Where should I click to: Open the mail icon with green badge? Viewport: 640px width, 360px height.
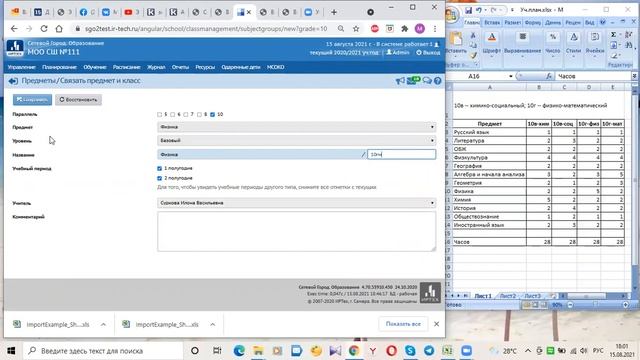(x=413, y=80)
